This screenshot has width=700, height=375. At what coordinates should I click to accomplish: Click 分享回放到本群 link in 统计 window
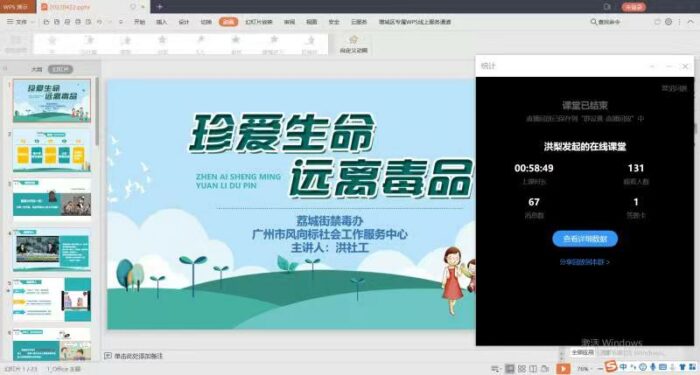tap(585, 262)
